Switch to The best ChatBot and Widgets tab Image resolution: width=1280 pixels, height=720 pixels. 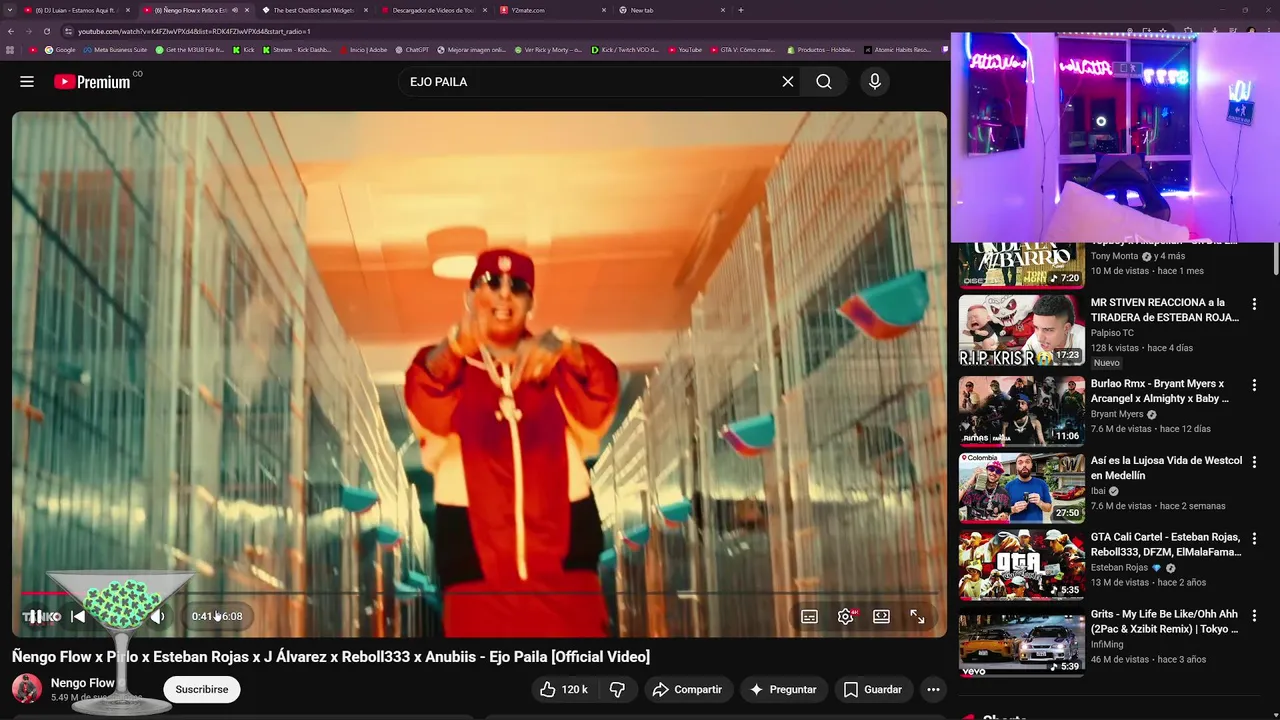pos(314,10)
